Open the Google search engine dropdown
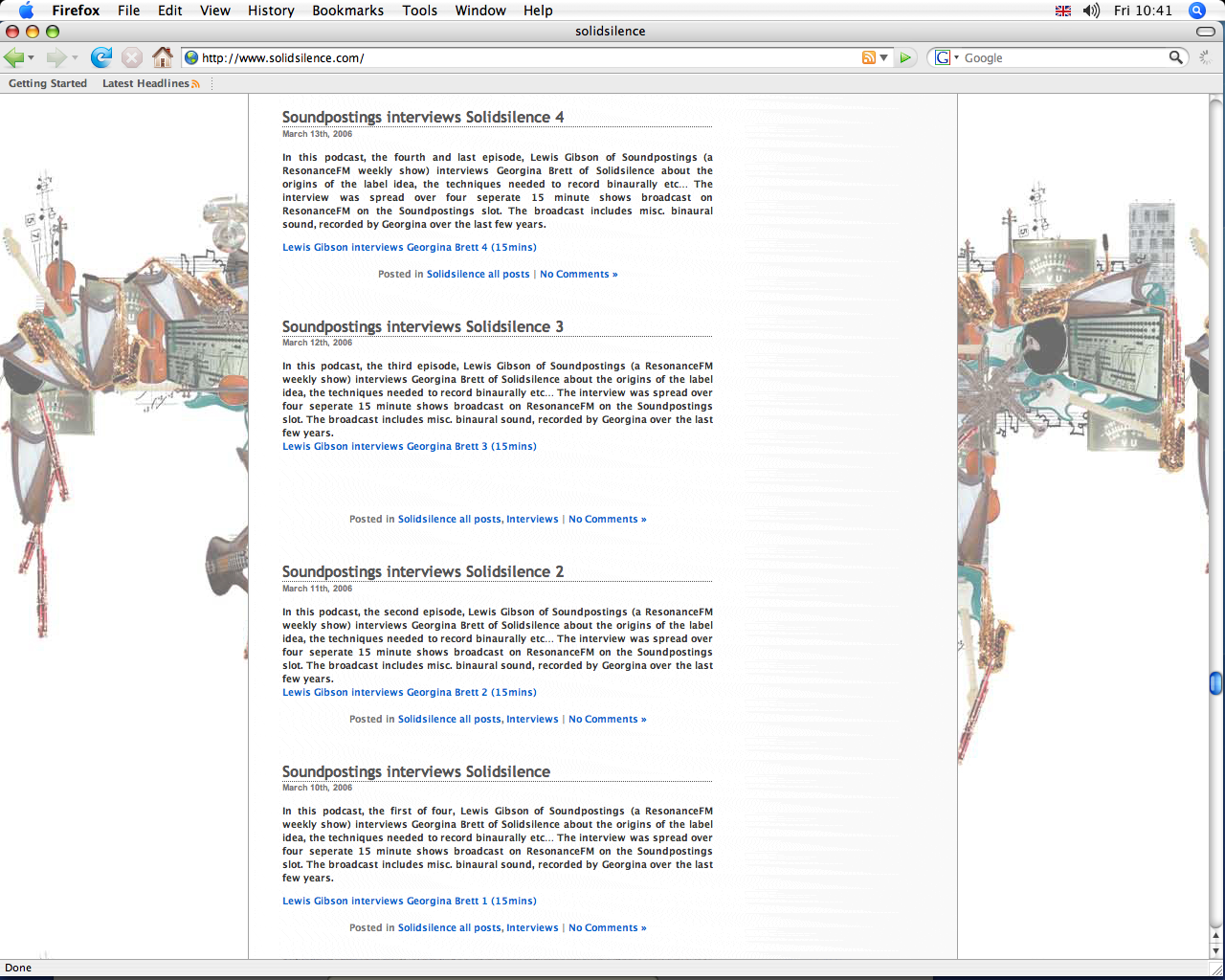1225x980 pixels. click(946, 57)
